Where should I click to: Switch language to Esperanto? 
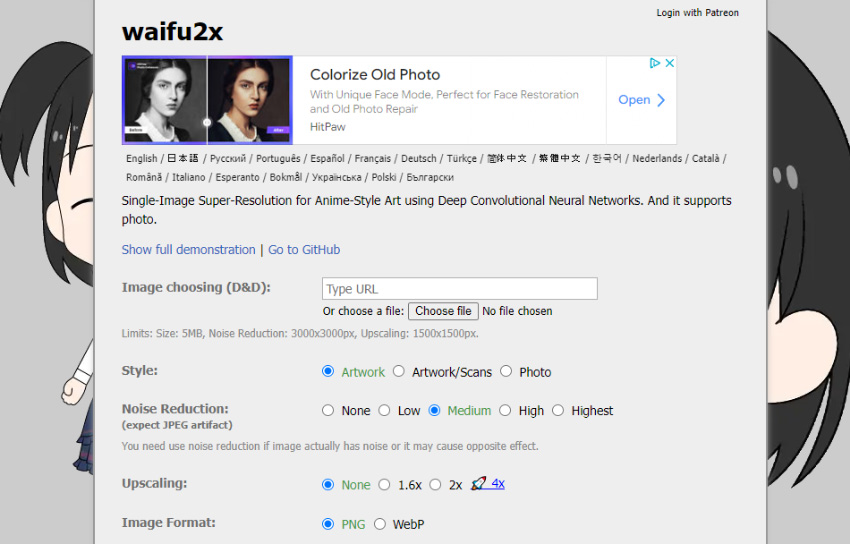(x=237, y=177)
